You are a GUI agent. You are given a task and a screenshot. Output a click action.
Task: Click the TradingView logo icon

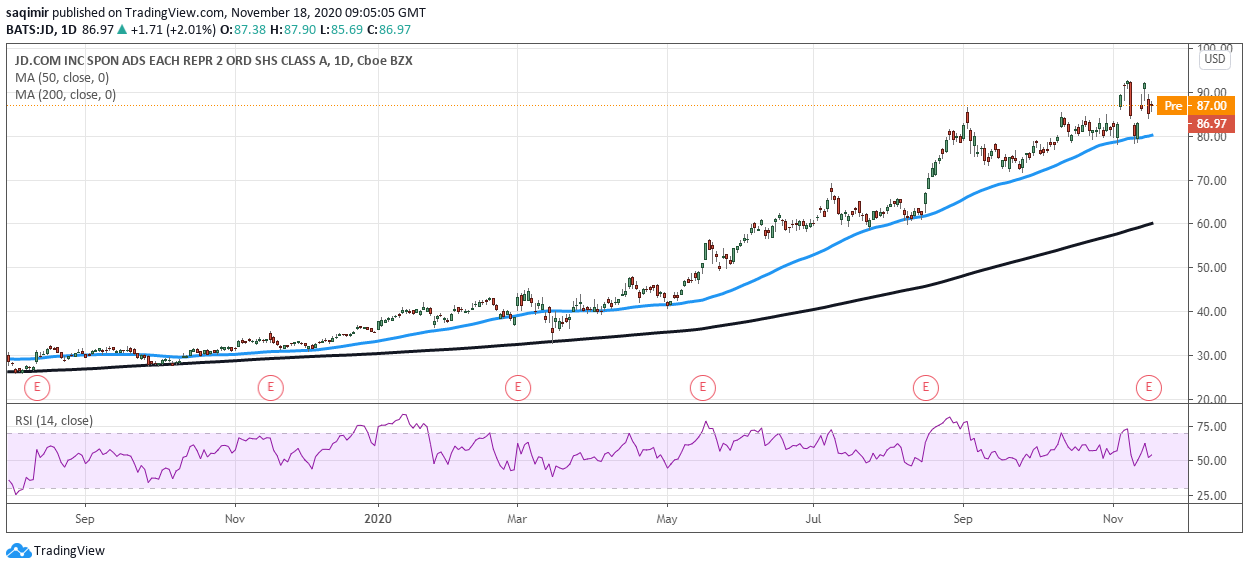[18, 550]
